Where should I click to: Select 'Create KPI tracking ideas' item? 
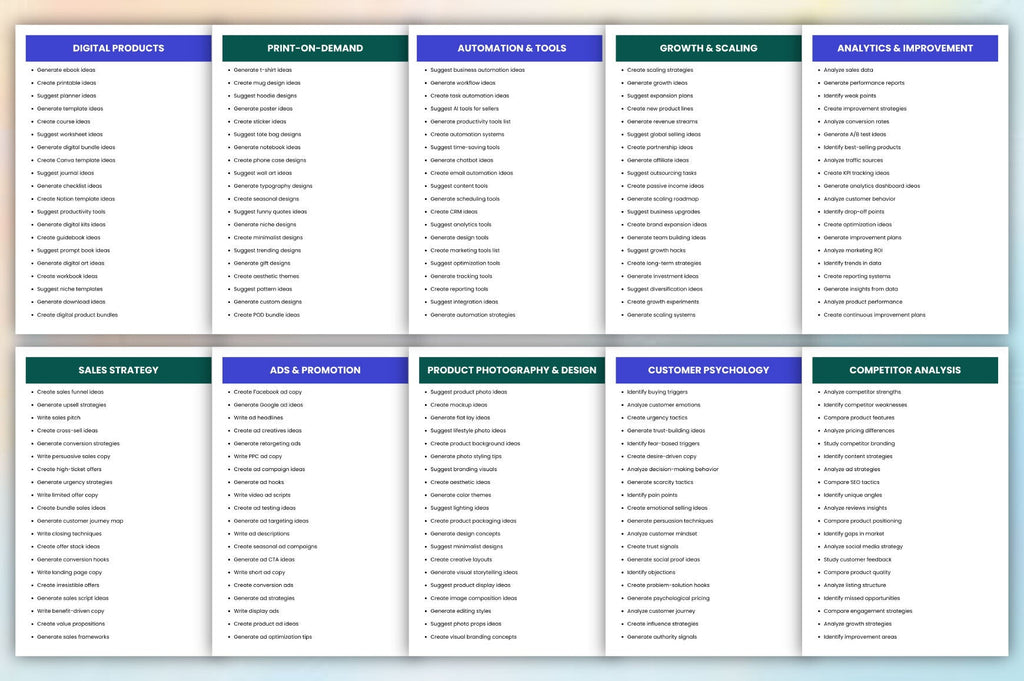(856, 173)
